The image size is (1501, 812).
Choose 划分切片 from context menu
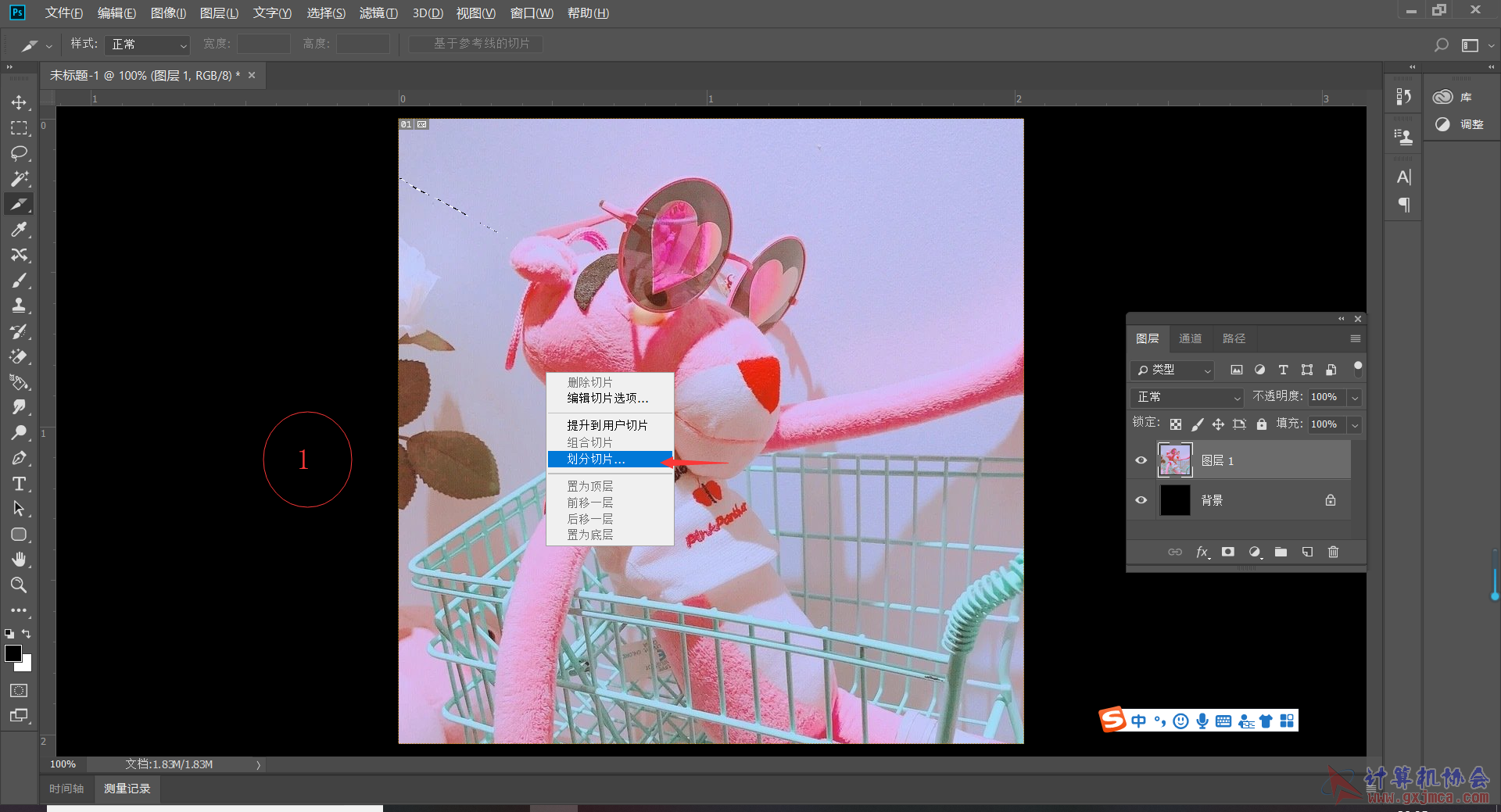click(x=610, y=459)
